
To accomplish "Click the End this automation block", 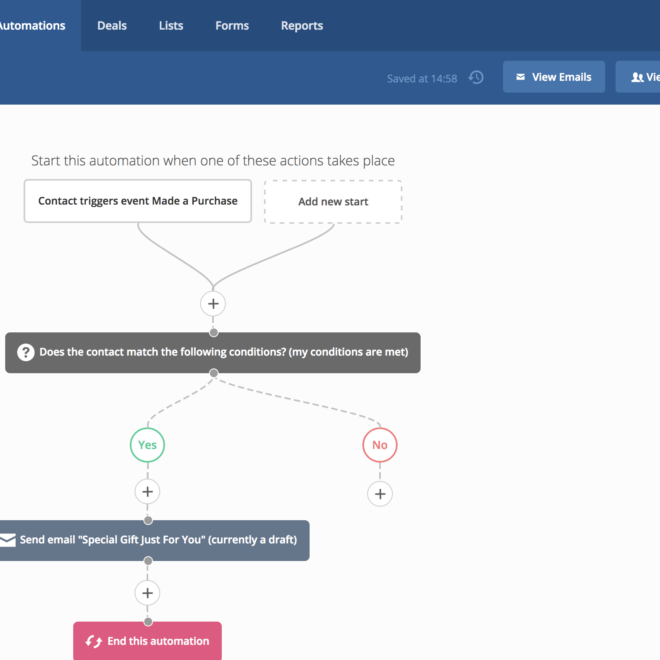I will pyautogui.click(x=147, y=641).
